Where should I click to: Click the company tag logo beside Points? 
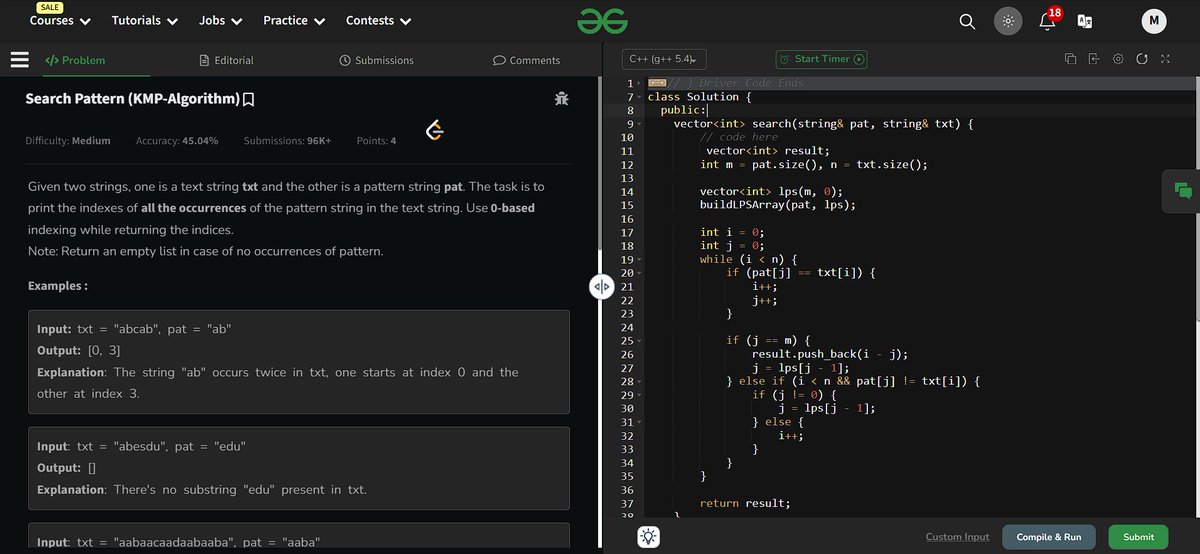[435, 131]
